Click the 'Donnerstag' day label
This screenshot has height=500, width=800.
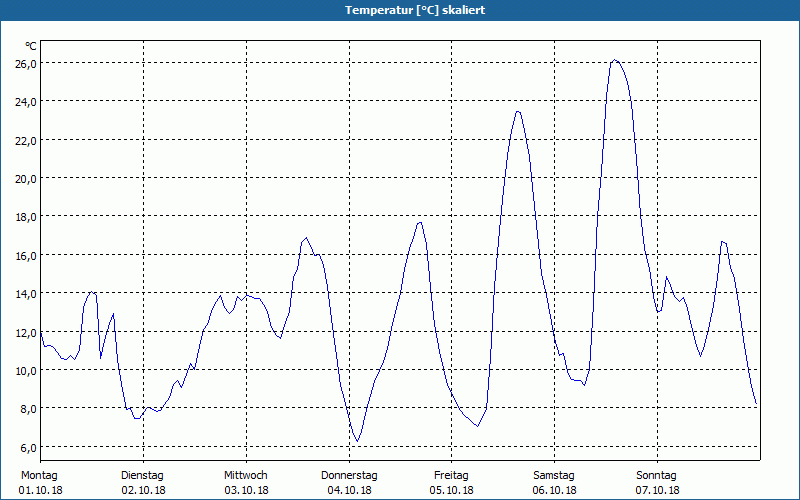point(349,475)
